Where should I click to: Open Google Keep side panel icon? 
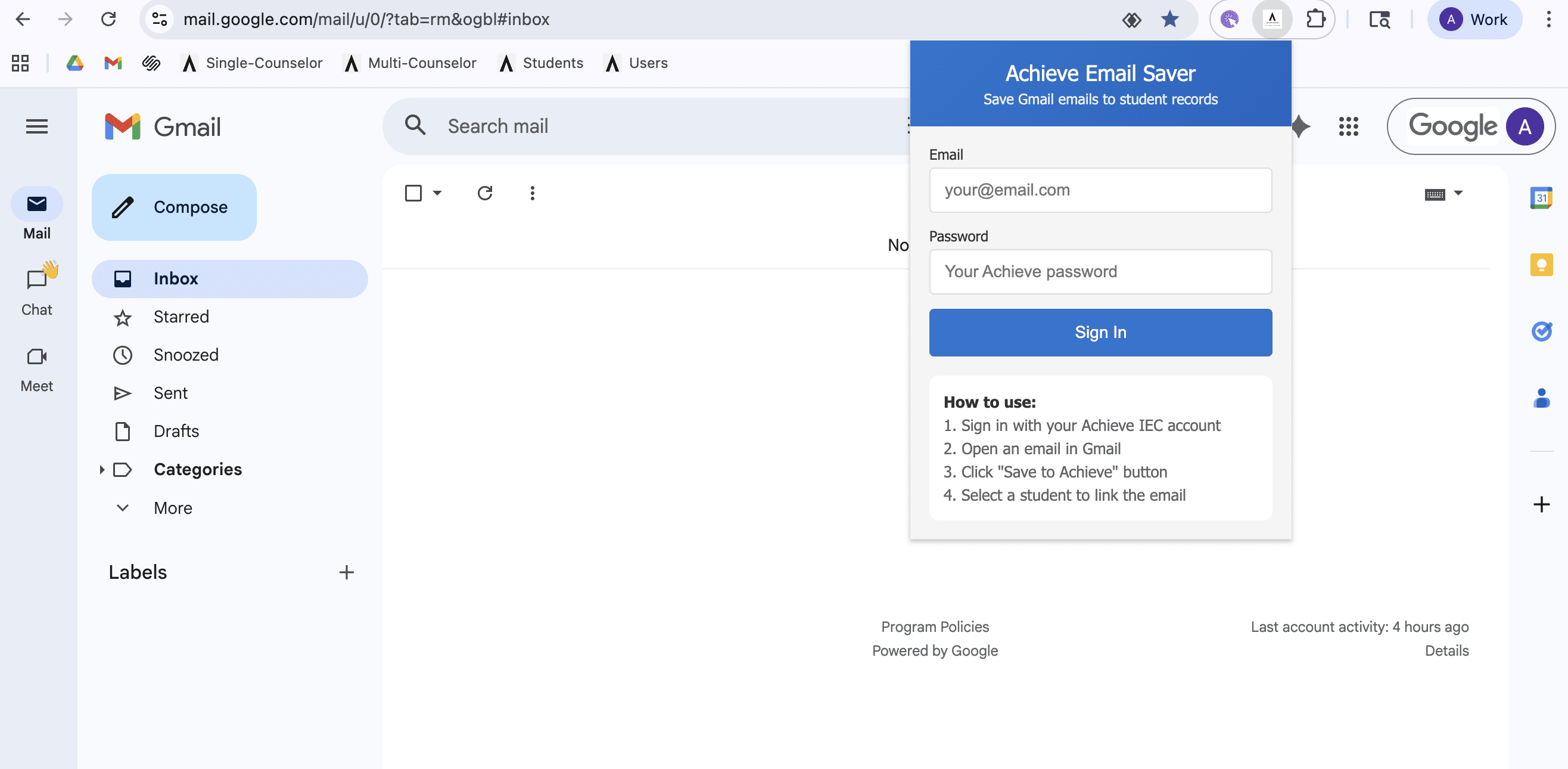click(x=1541, y=265)
